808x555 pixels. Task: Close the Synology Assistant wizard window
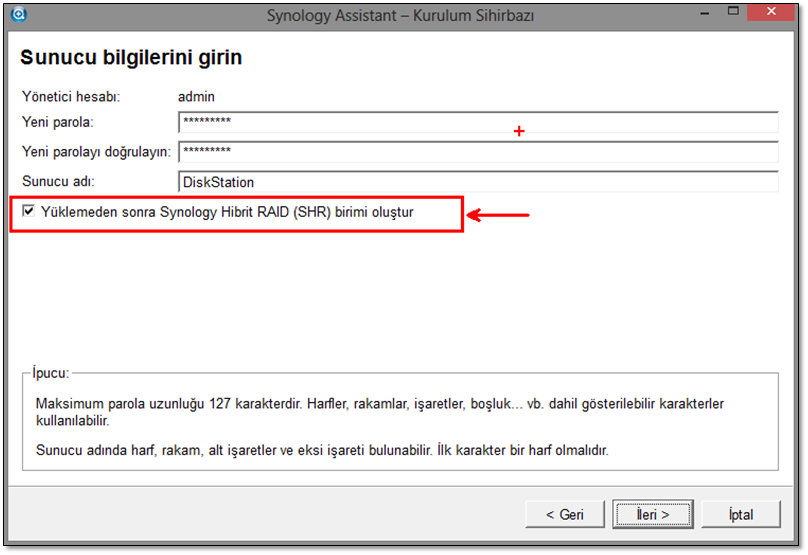[771, 12]
